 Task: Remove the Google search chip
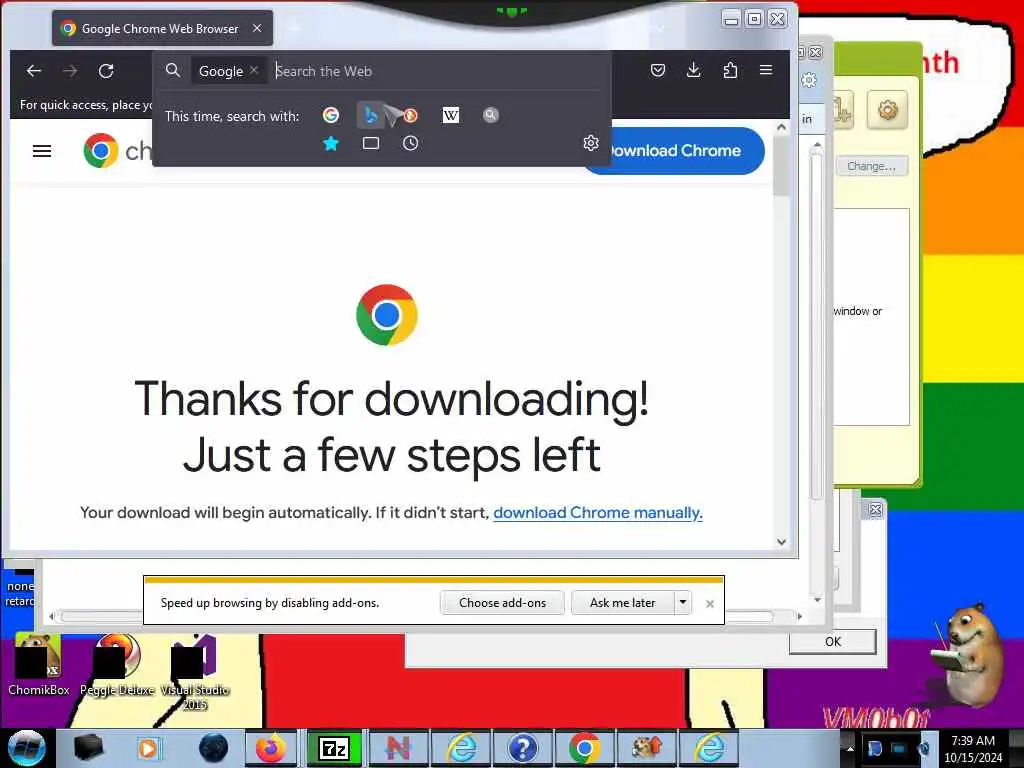[254, 70]
